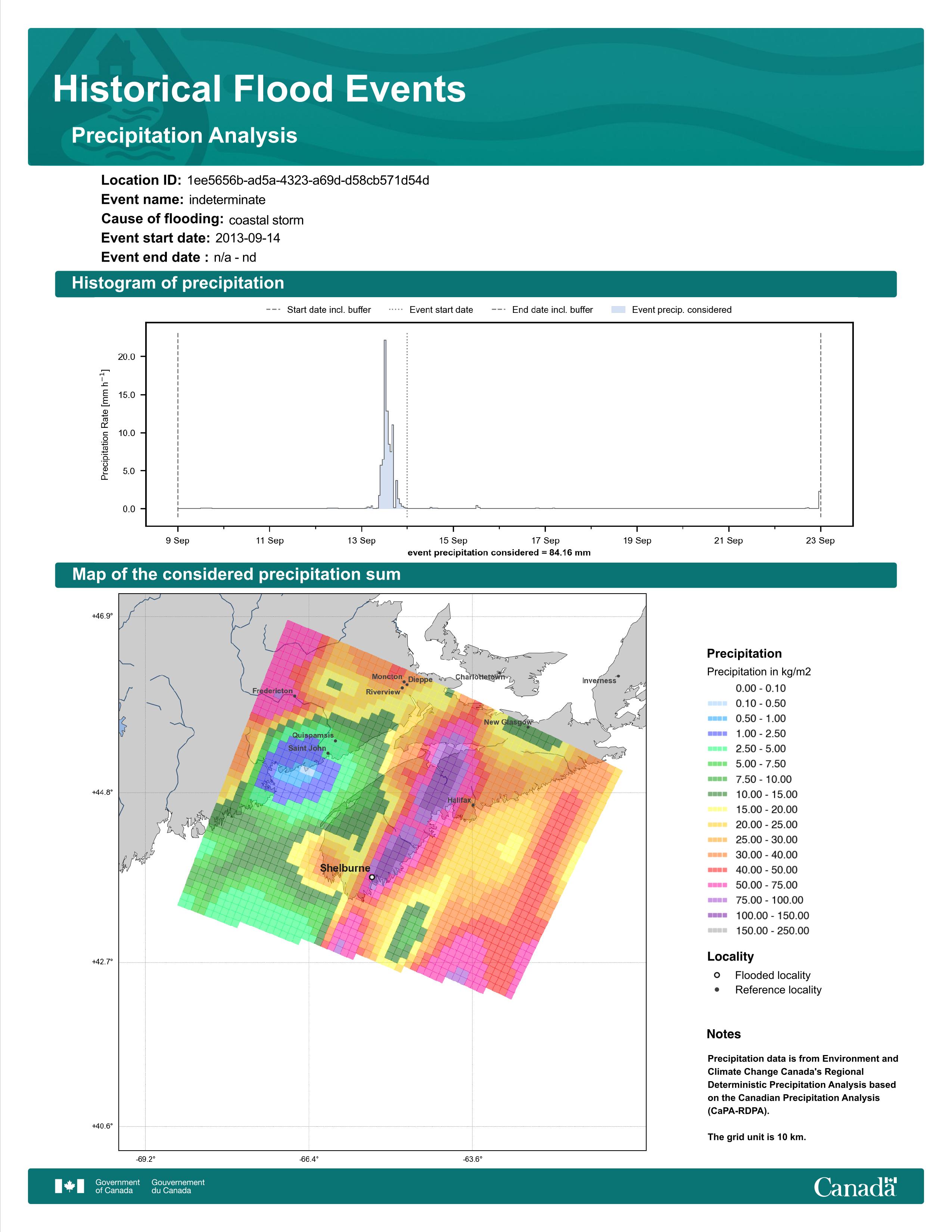Click the Event precip. considered legend patch
Image resolution: width=952 pixels, height=1232 pixels.
click(618, 310)
